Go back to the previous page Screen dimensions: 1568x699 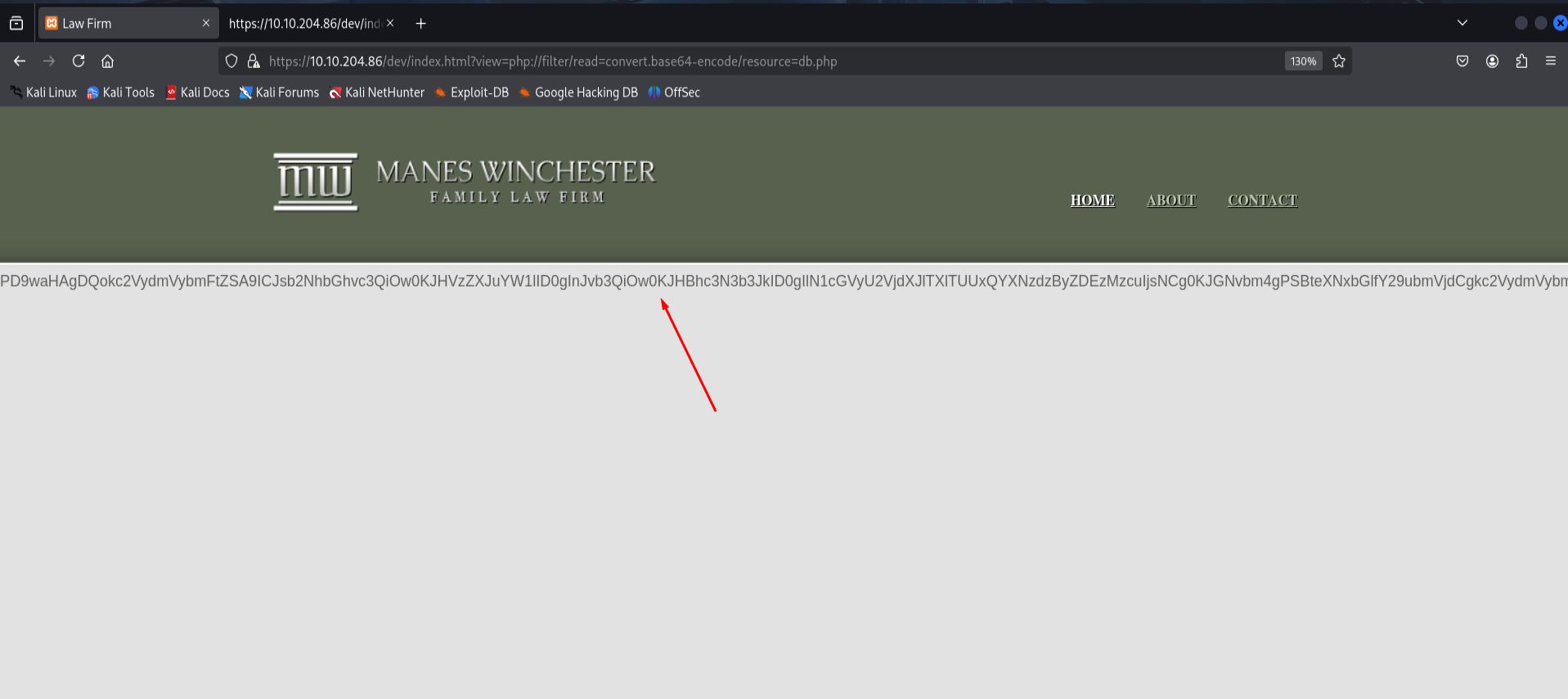(x=20, y=61)
